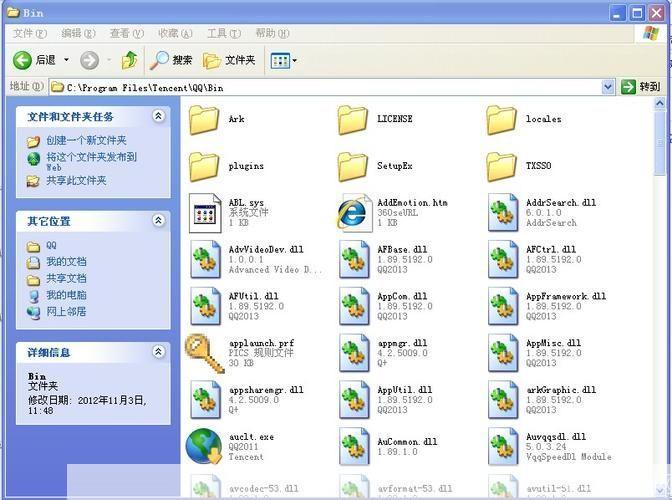Open the View (查看) menu
Image resolution: width=672 pixels, height=500 pixels.
127,33
